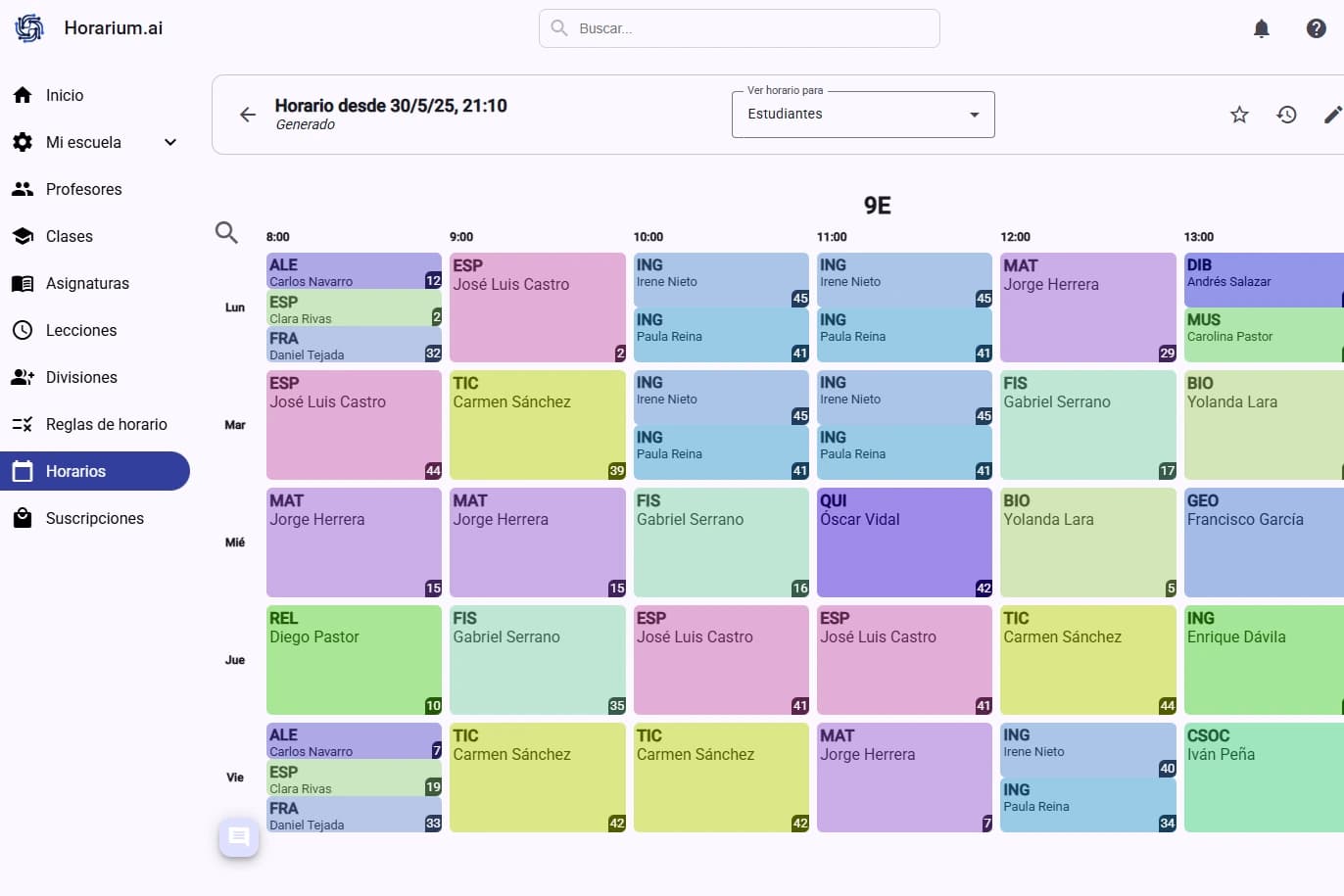Click the Estudiantes dropdown arrow
Image resolution: width=1344 pixels, height=896 pixels.
coord(974,115)
